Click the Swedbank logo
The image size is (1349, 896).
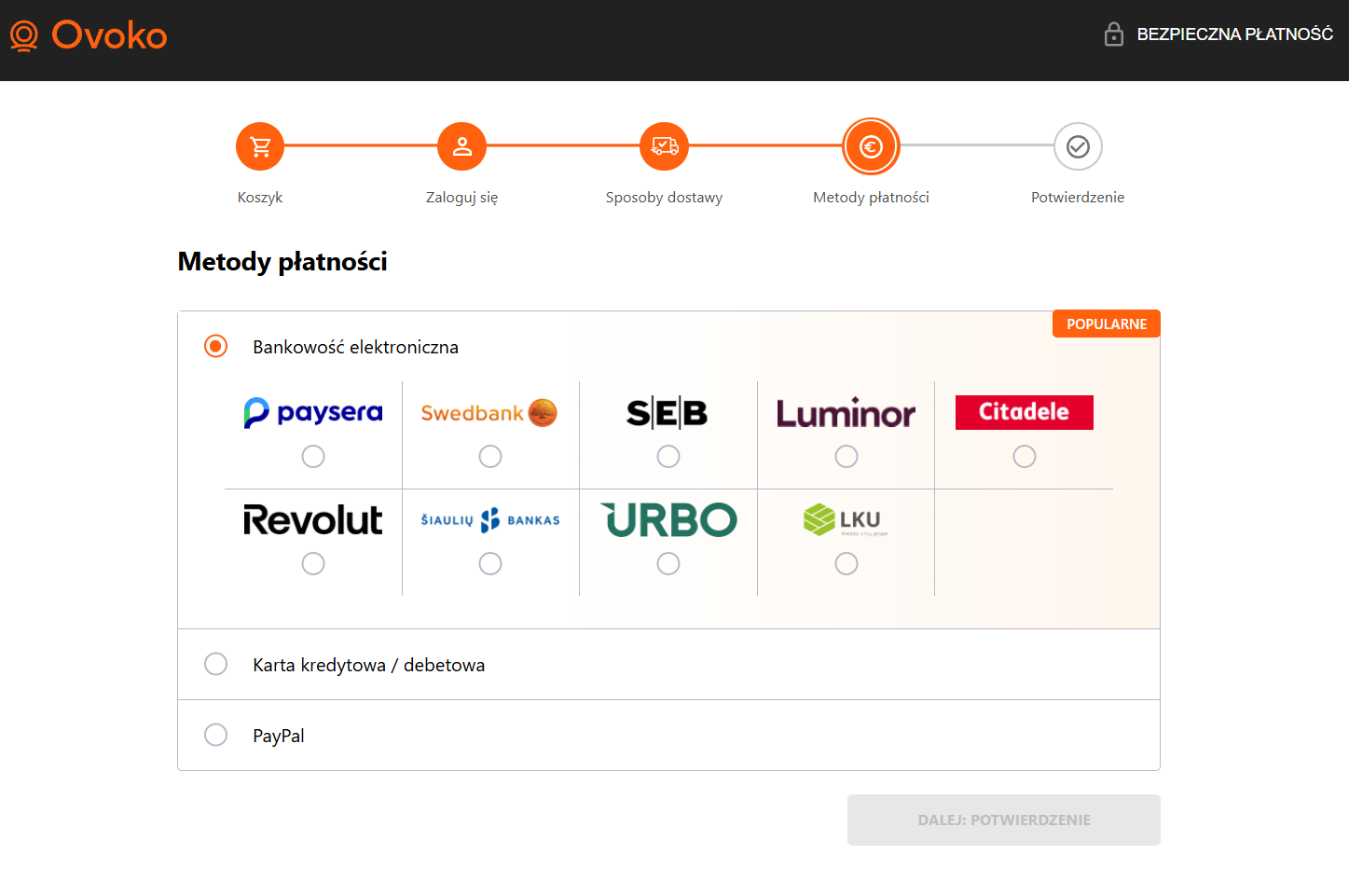point(489,412)
